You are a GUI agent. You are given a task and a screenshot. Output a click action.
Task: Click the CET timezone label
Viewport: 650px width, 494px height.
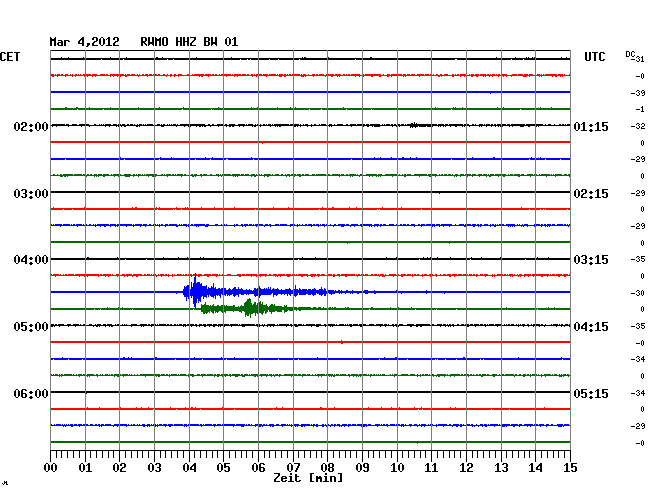10,57
